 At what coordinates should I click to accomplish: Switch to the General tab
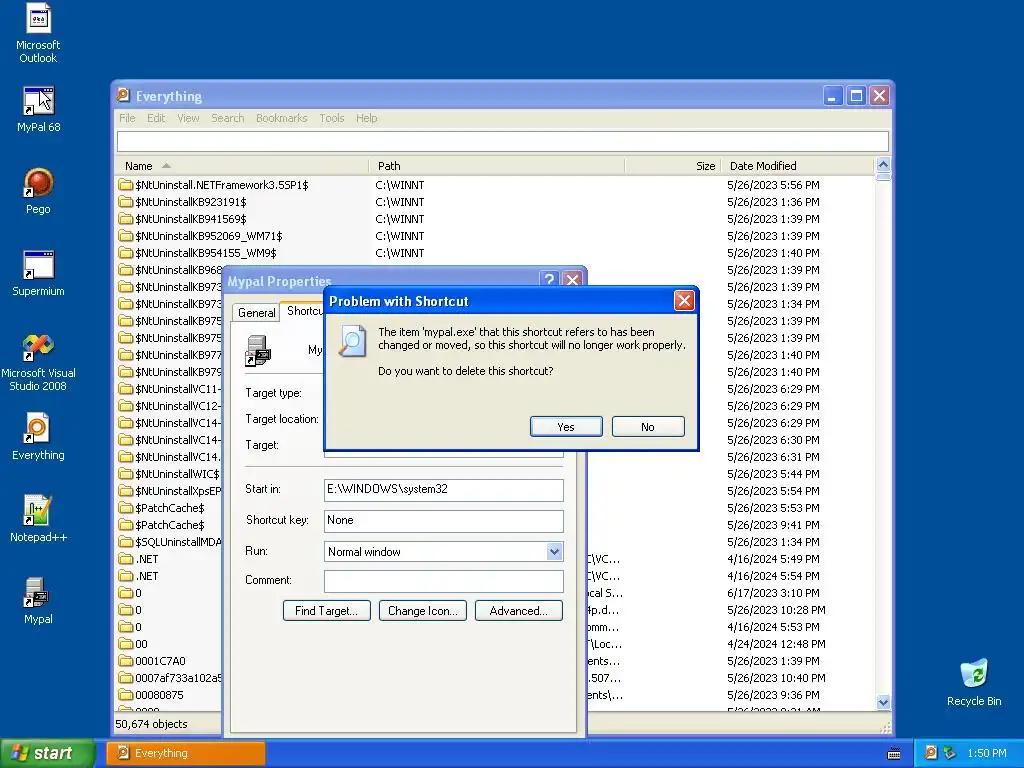click(x=256, y=313)
